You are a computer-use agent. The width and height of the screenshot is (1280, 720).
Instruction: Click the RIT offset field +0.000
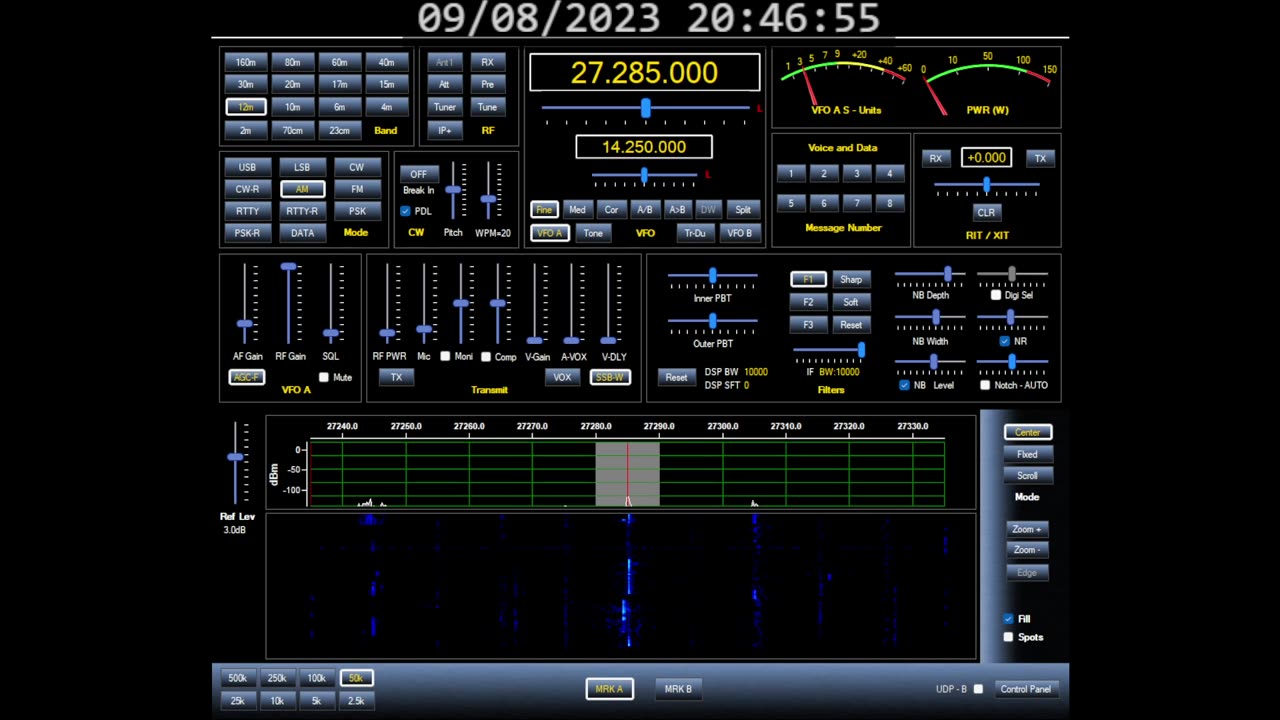986,158
